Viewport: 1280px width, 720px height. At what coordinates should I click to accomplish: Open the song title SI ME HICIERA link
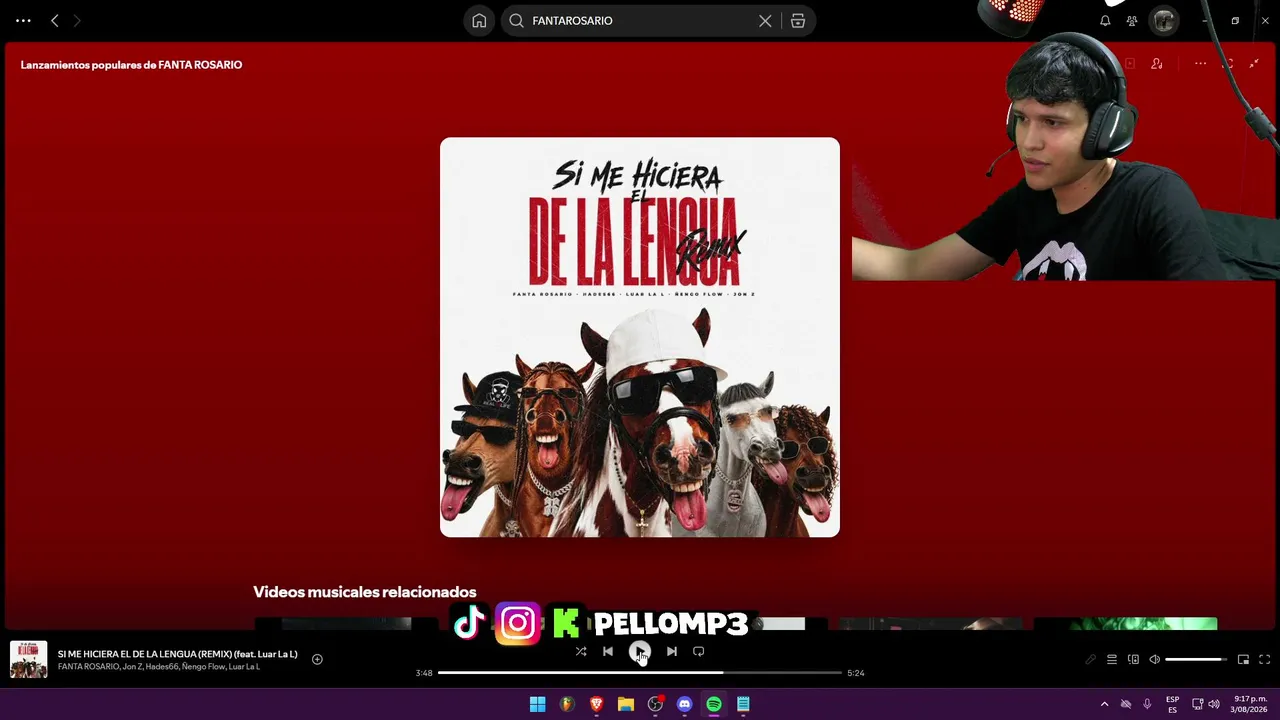pos(178,654)
